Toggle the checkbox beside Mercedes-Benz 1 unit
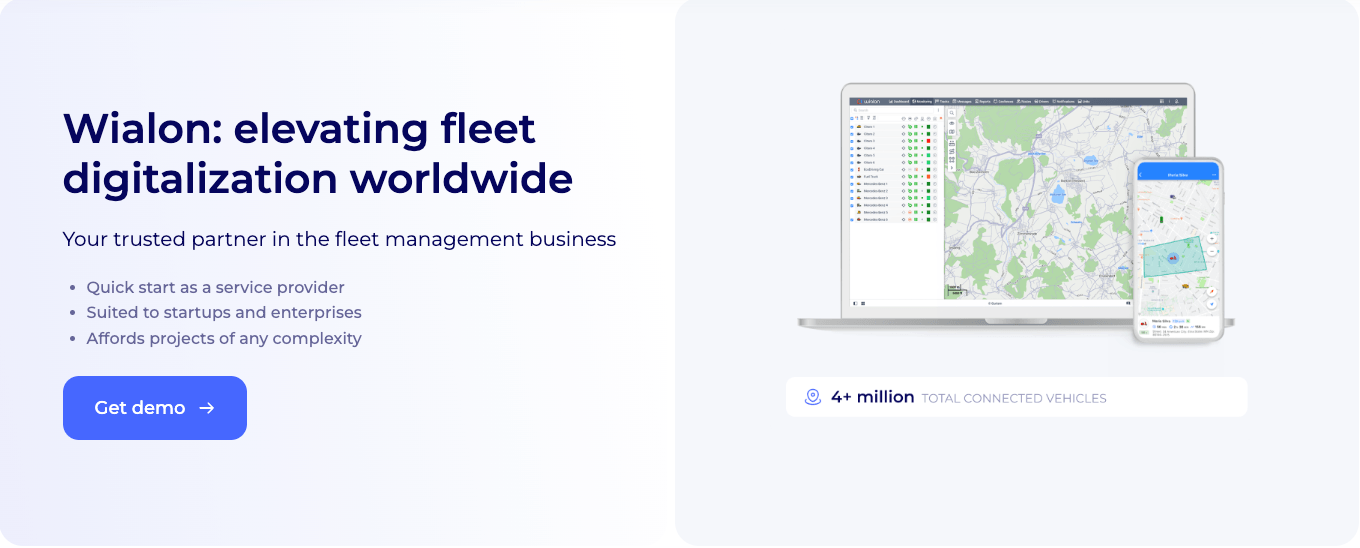The width and height of the screenshot is (1360, 548). (853, 185)
